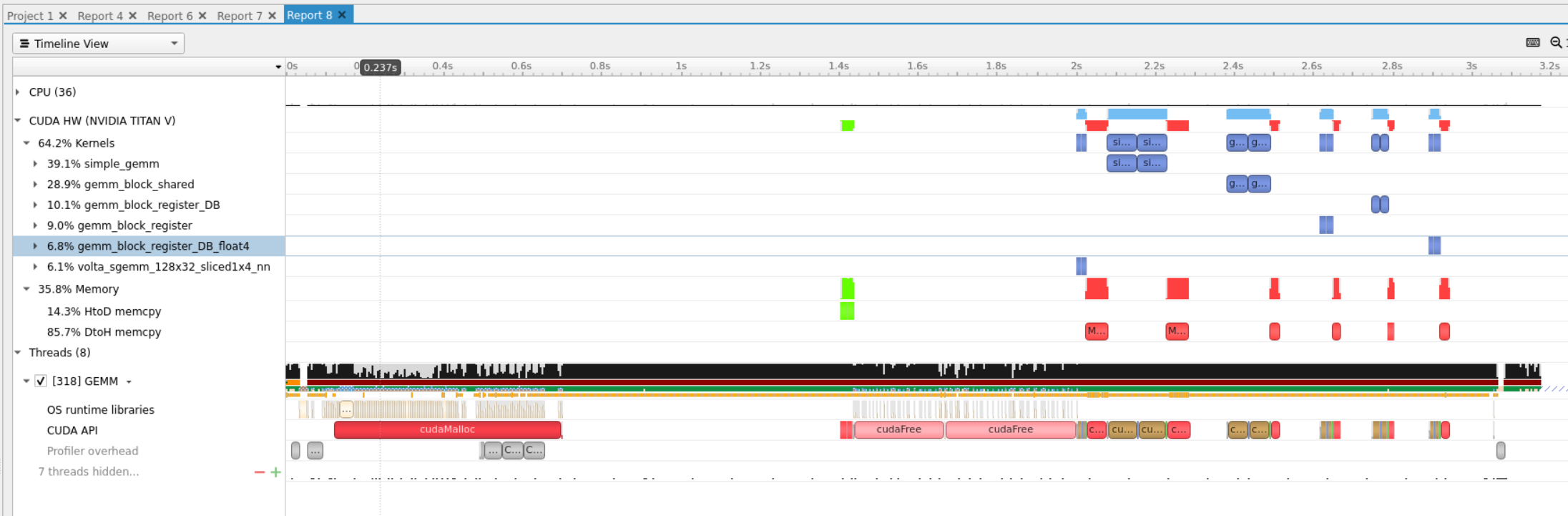Click the 0.237s time marker on the ruler
This screenshot has width=1568, height=516.
click(x=380, y=67)
